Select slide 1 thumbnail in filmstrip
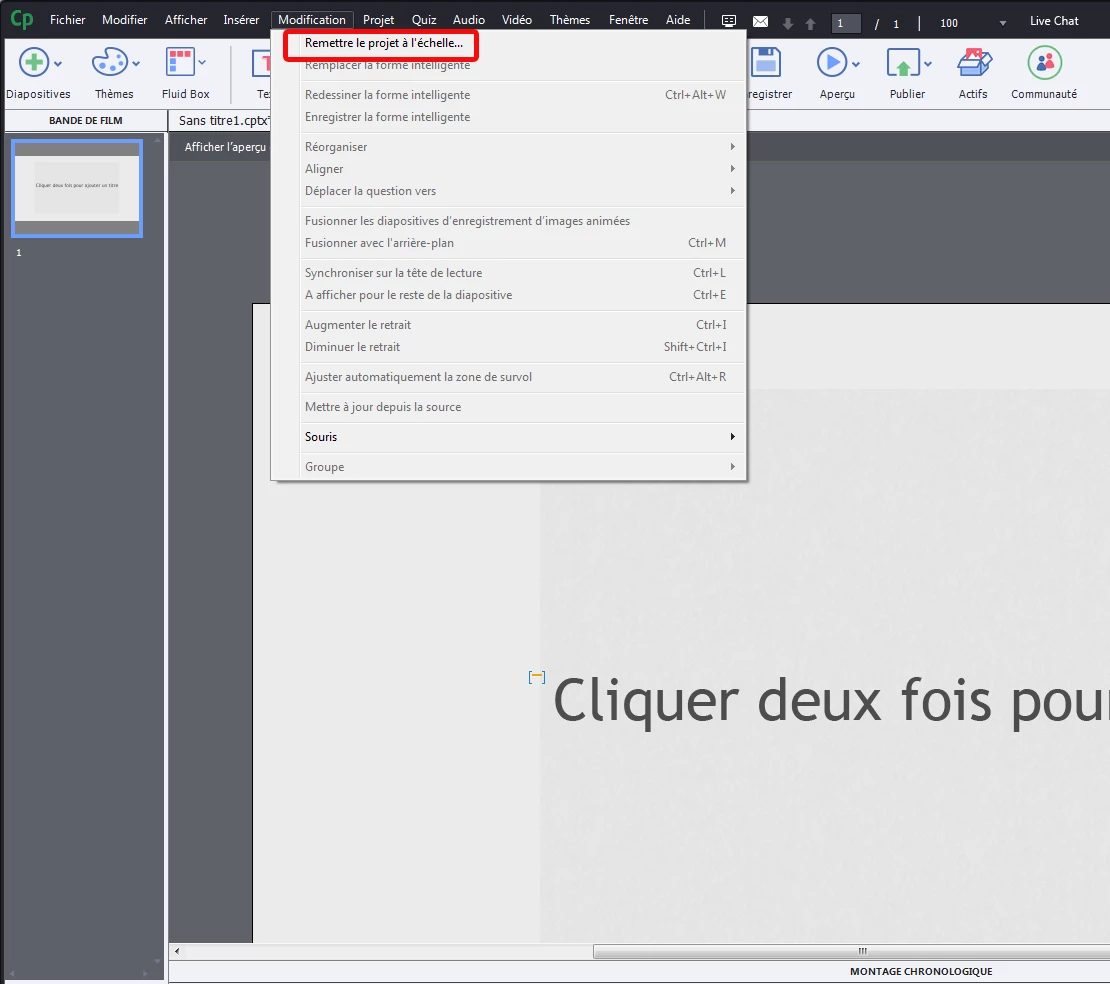The height and width of the screenshot is (984, 1110). click(77, 188)
